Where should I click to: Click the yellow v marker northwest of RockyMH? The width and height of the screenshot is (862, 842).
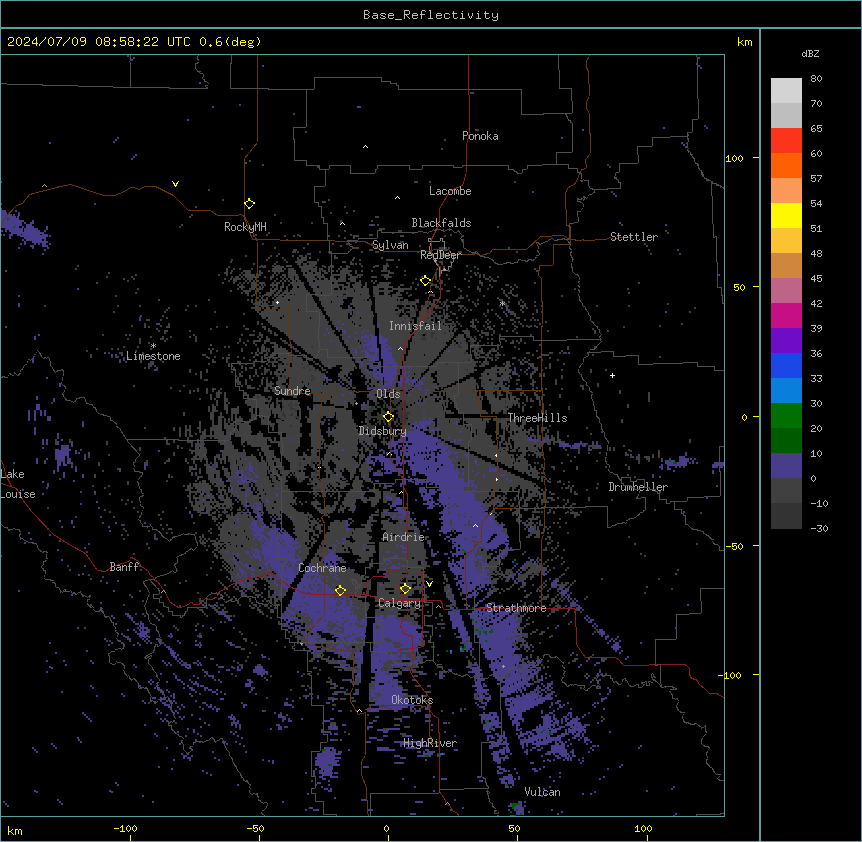click(175, 184)
